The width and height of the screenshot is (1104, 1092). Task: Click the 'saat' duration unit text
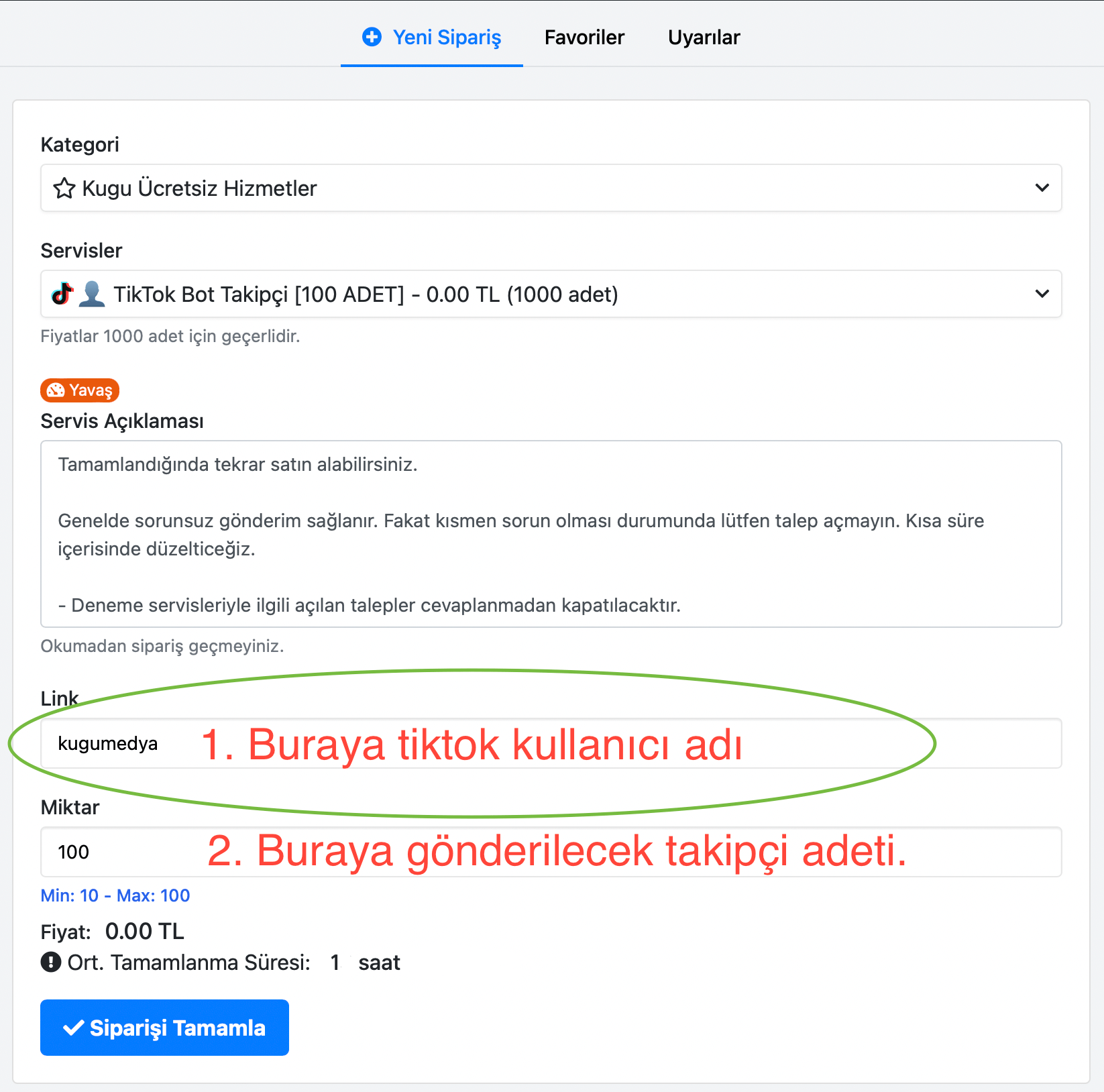(379, 963)
